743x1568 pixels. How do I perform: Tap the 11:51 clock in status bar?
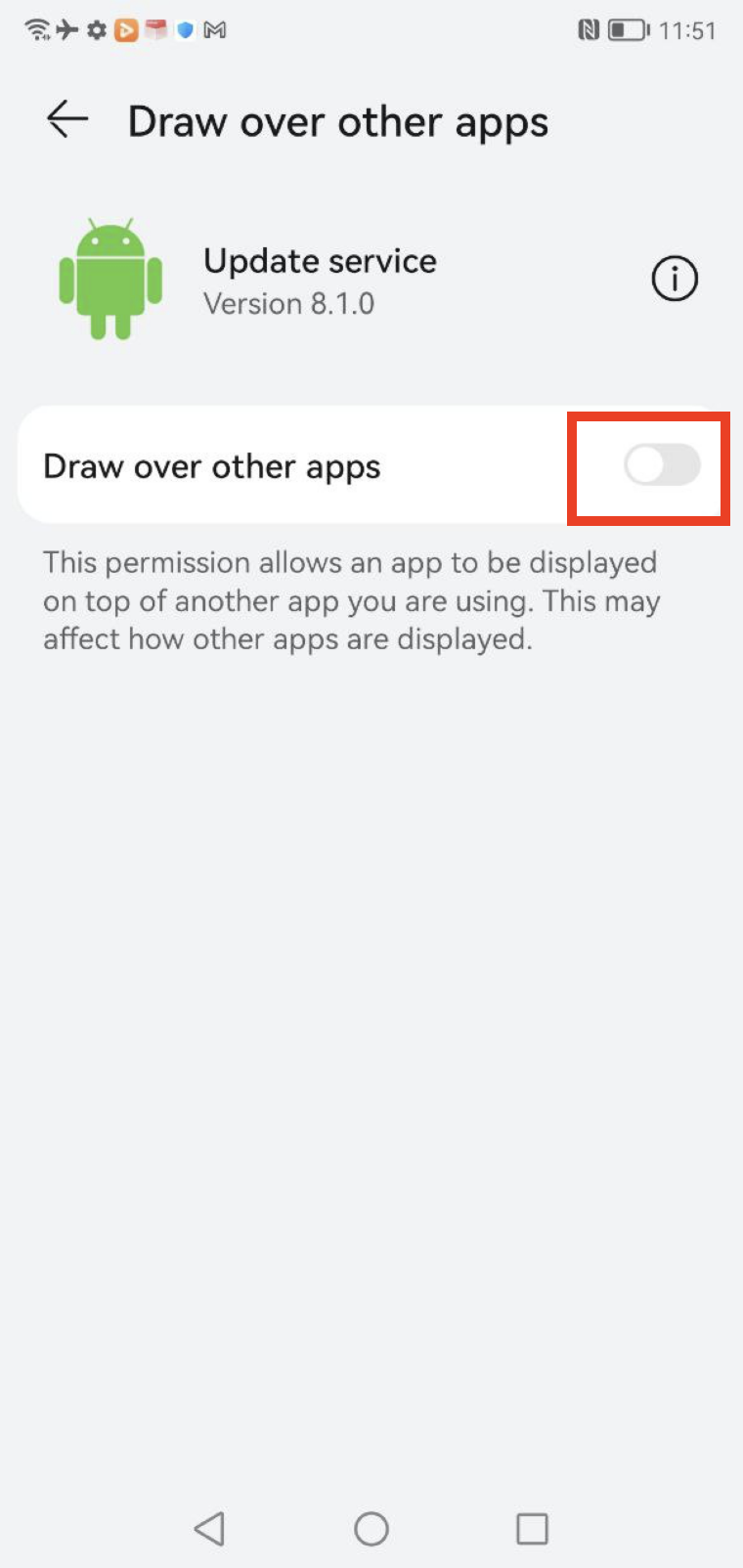coord(687,30)
